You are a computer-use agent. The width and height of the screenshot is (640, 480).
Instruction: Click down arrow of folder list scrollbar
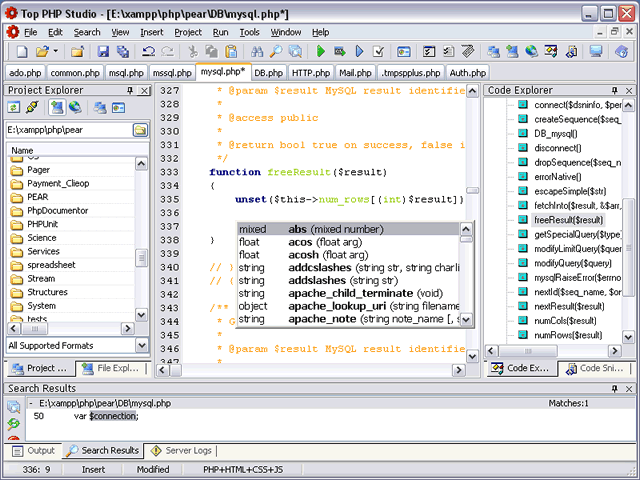(x=141, y=315)
